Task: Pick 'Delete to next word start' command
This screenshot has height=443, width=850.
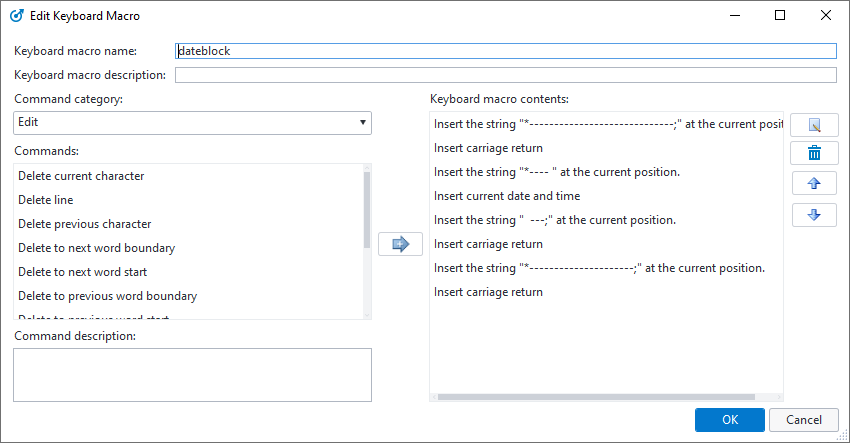Action: (x=84, y=272)
